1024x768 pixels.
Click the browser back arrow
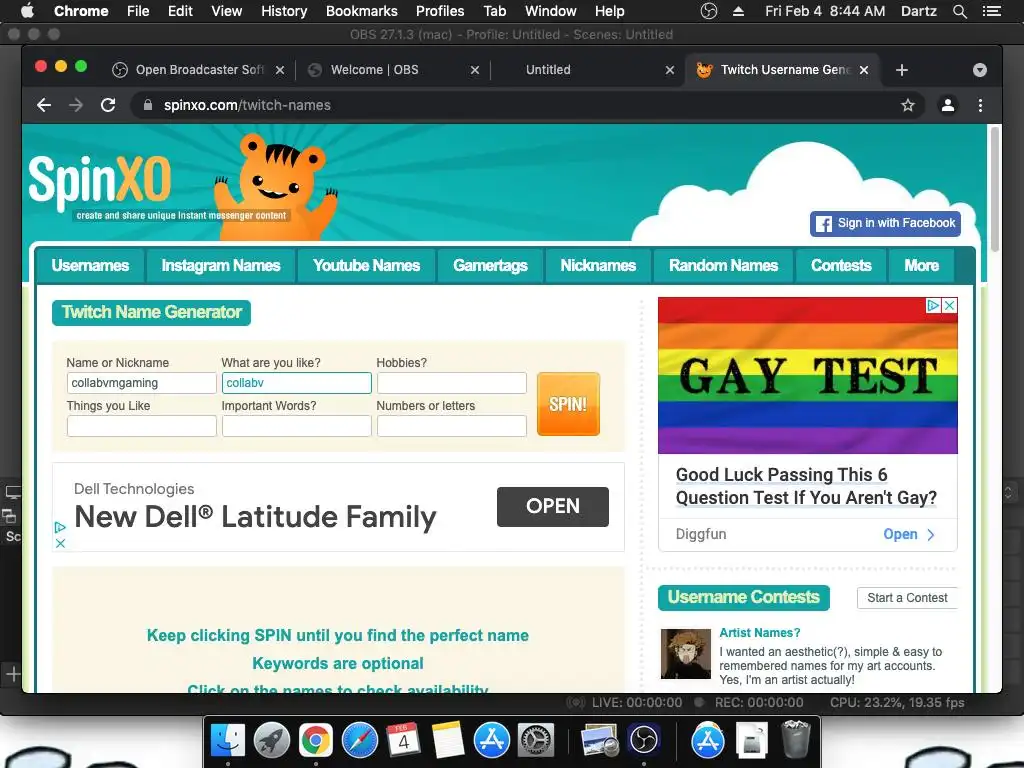click(x=44, y=105)
